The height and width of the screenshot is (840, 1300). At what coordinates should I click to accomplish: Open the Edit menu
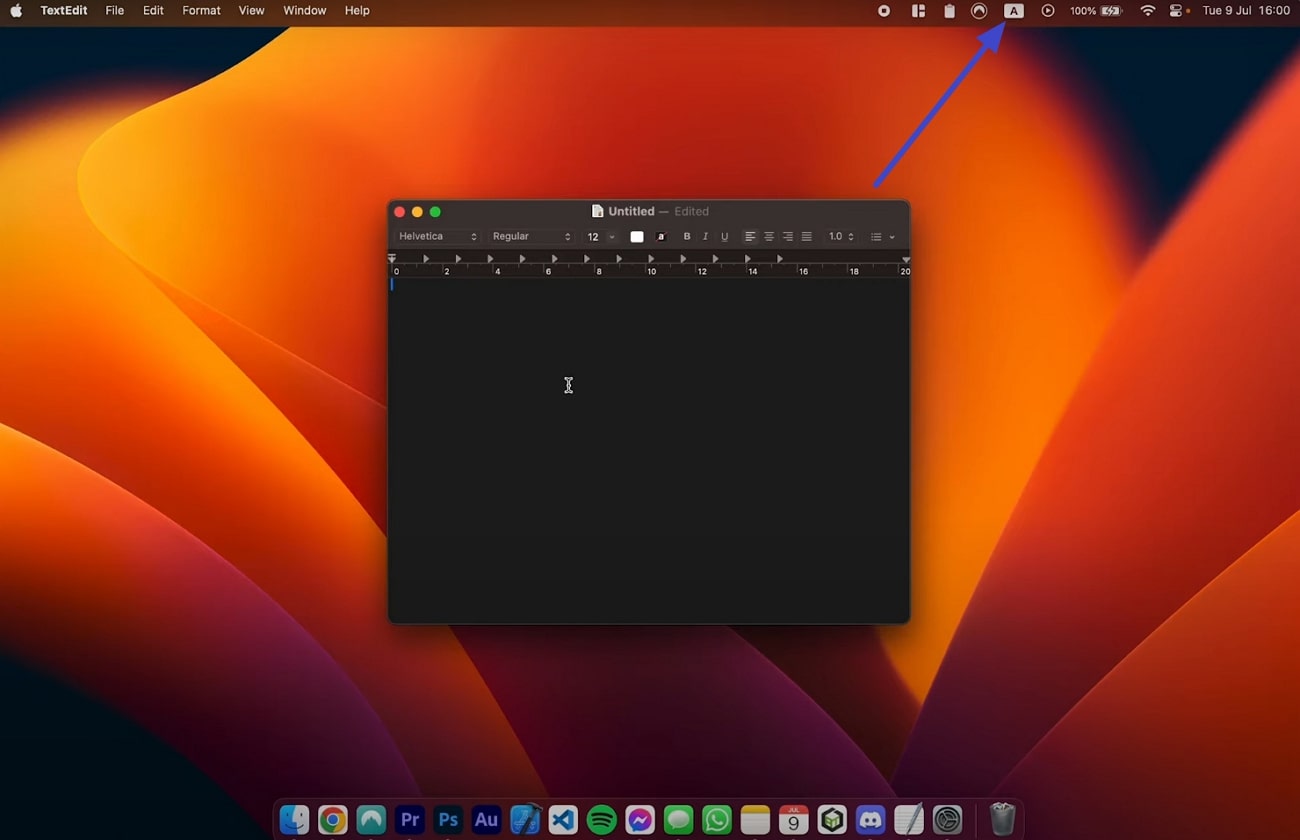[153, 10]
